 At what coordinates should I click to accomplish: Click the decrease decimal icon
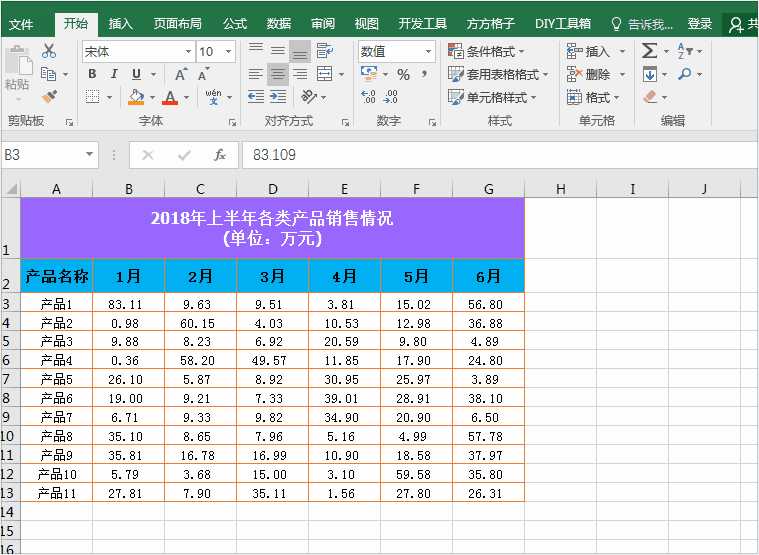click(x=391, y=97)
